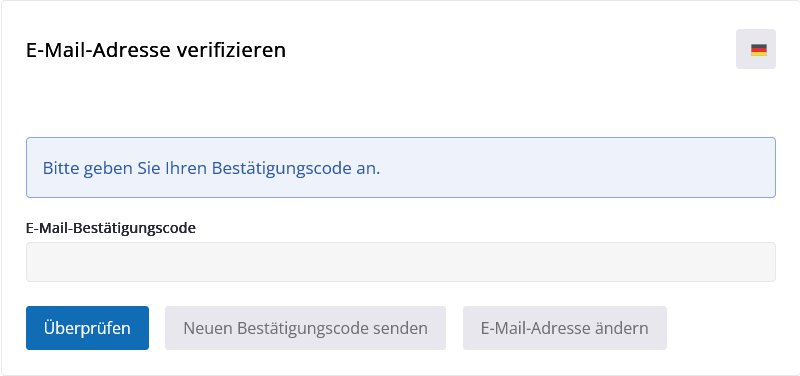Viewport: 800px width, 376px height.
Task: Click the E-Mail-Bestätigungscode field label
Action: [x=111, y=228]
